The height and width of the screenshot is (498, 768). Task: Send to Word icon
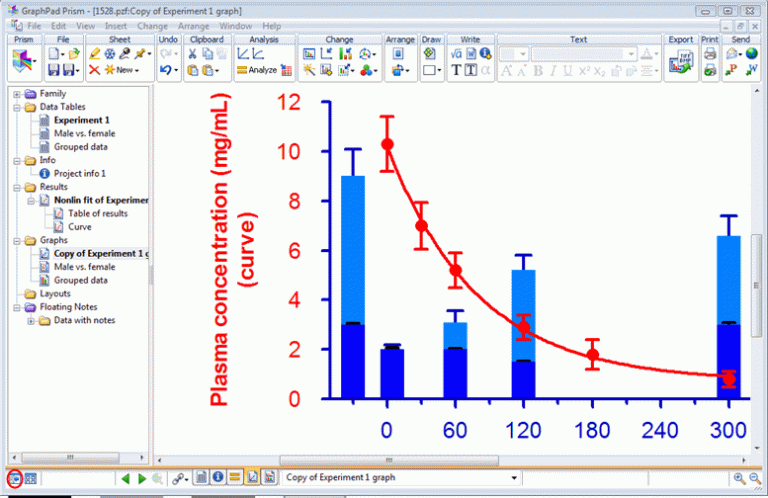click(x=751, y=70)
